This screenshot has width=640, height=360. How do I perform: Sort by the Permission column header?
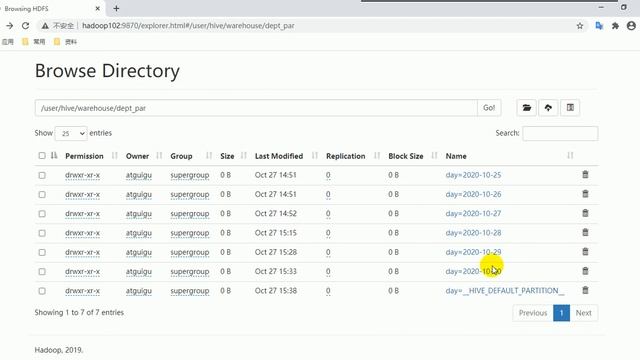tap(84, 156)
